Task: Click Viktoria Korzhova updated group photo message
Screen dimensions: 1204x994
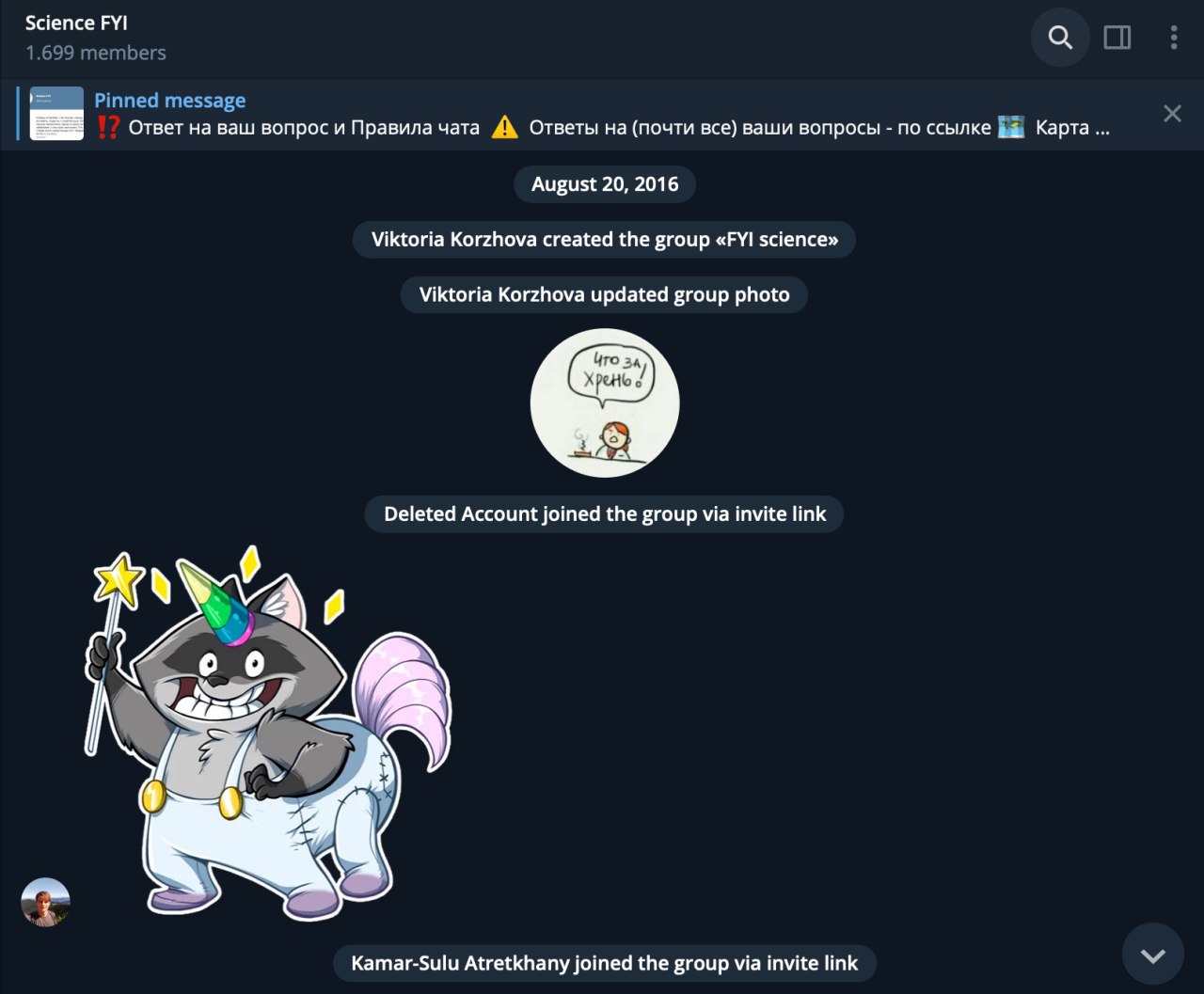Action: click(604, 294)
